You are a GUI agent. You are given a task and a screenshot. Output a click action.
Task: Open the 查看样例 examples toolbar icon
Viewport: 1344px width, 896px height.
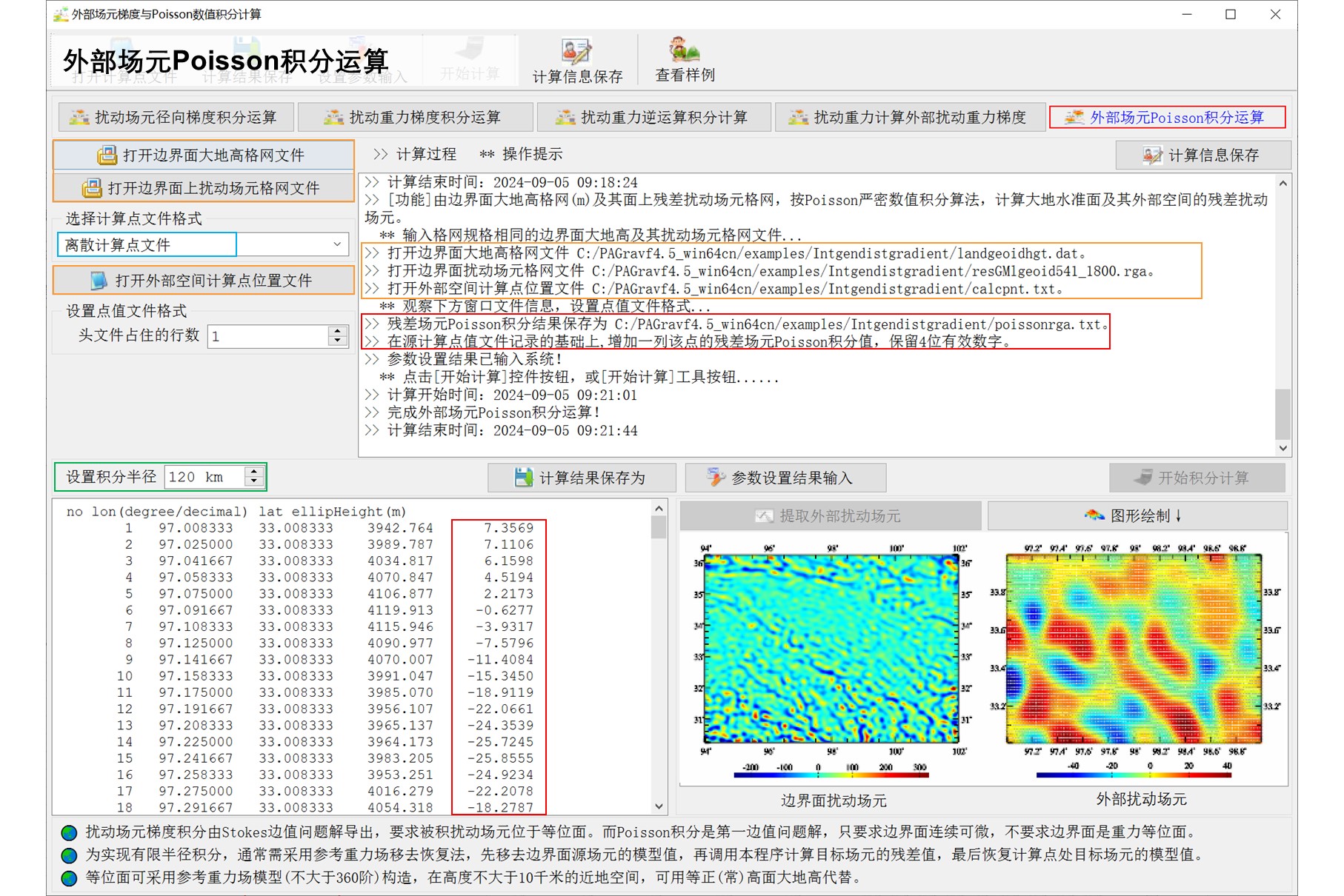click(685, 61)
